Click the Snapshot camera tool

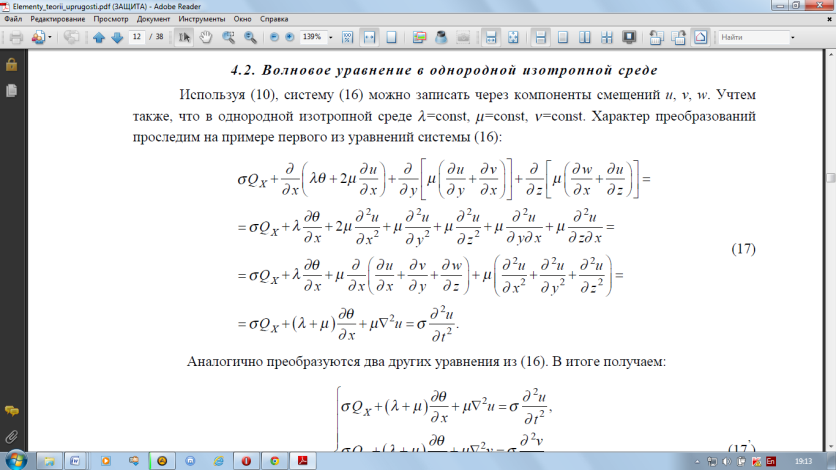pyautogui.click(x=463, y=37)
